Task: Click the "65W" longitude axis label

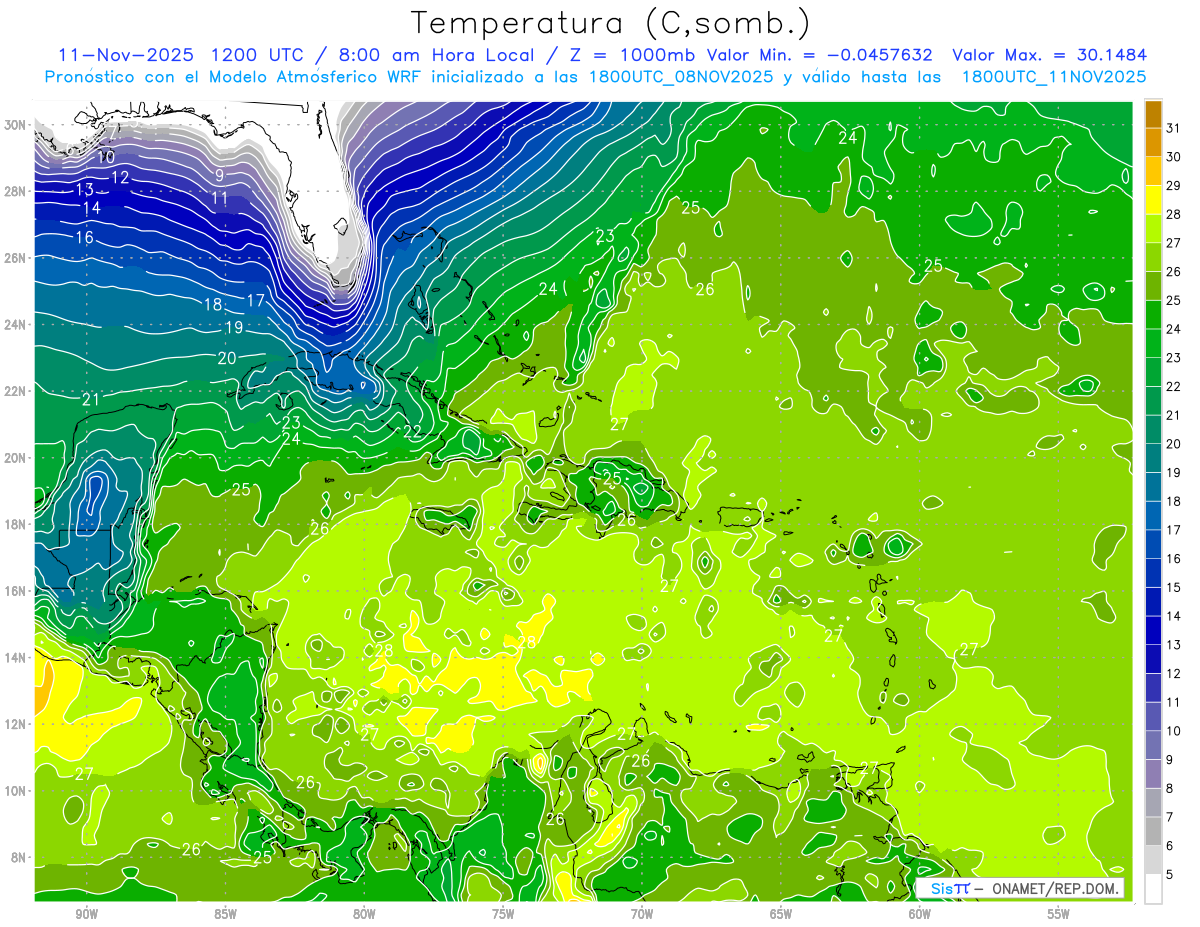Action: coord(781,914)
